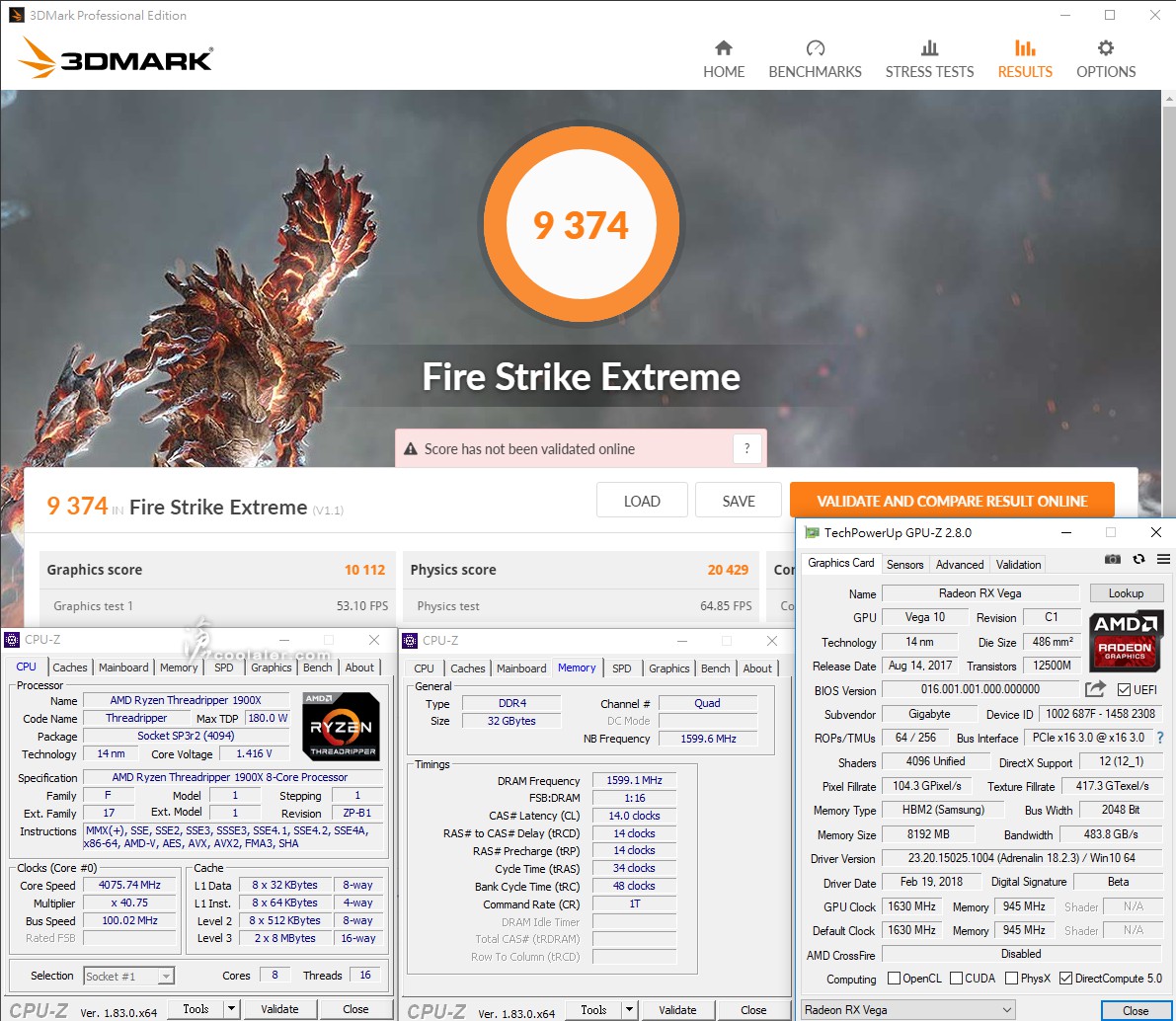Refresh GPU-Z data with the refresh icon
This screenshot has width=1176, height=1021.
click(1138, 559)
